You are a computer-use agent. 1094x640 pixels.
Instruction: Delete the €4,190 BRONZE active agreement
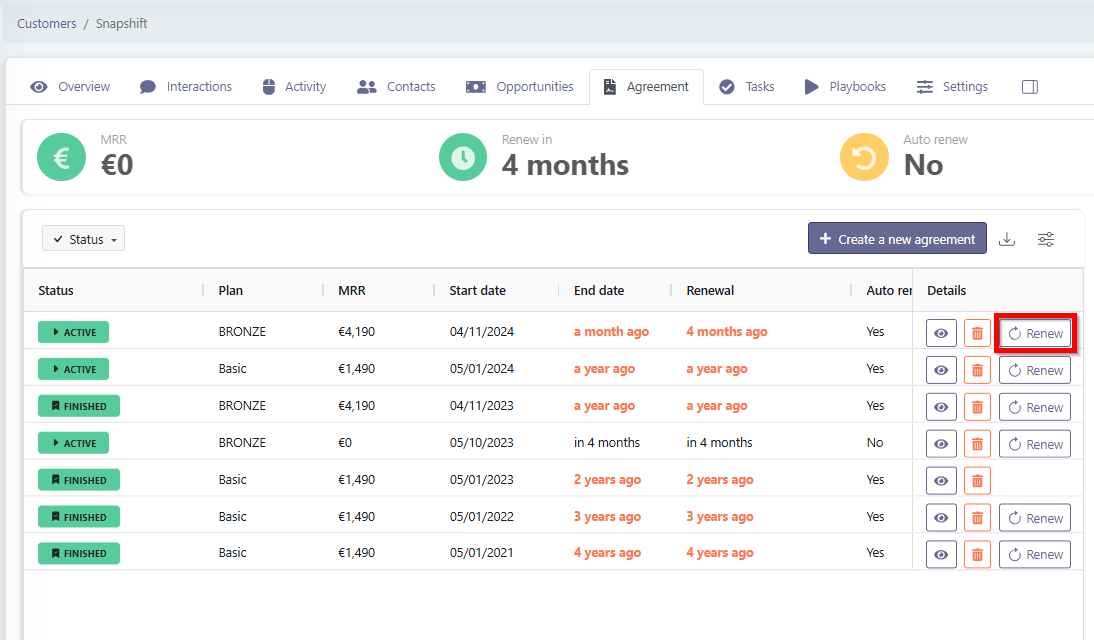[977, 333]
